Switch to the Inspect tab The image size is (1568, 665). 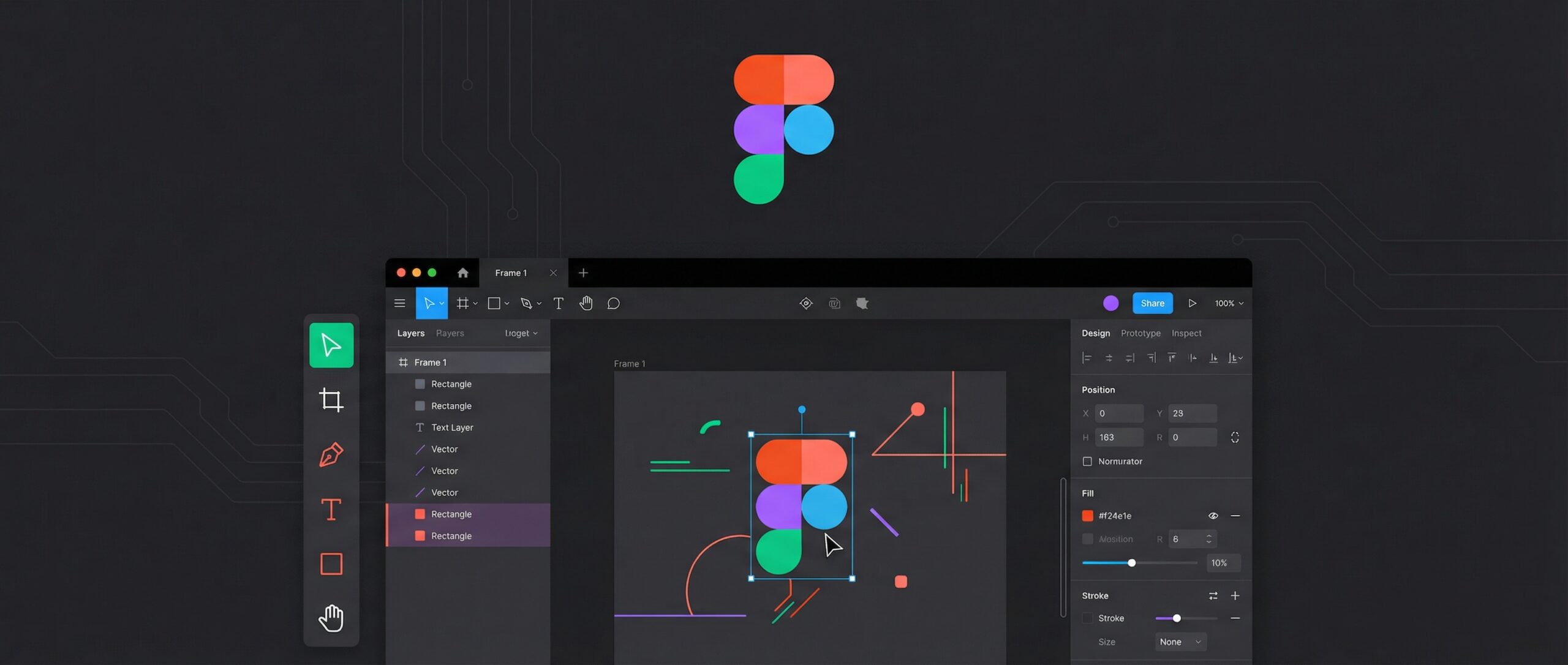[x=1186, y=332]
